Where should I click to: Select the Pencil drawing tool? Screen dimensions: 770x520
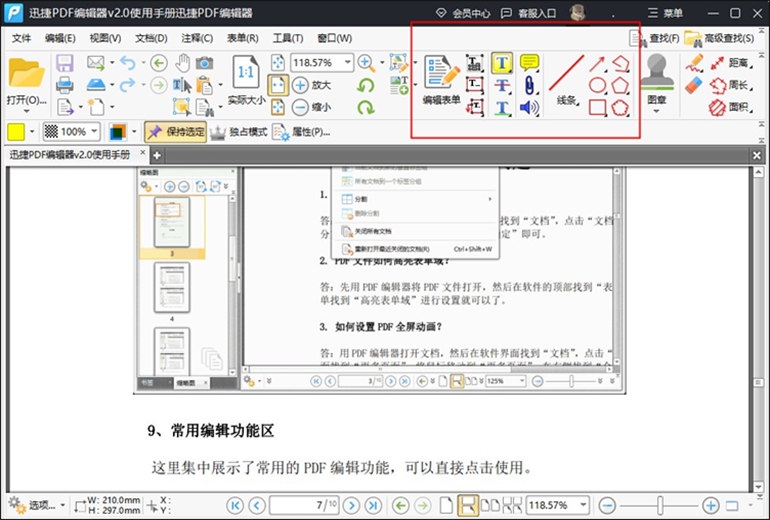pos(694,63)
